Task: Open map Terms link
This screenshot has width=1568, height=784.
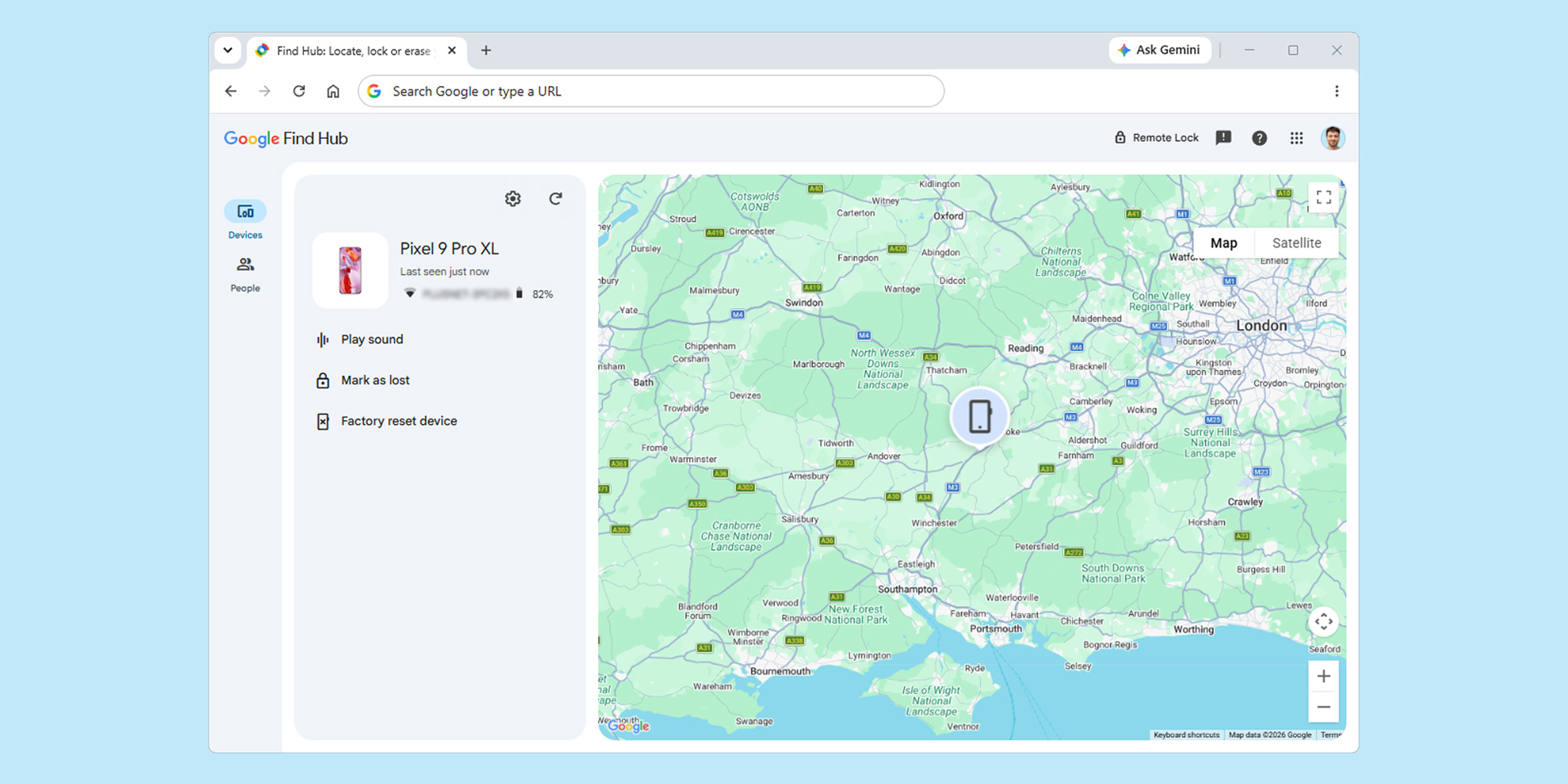Action: pyautogui.click(x=1330, y=735)
